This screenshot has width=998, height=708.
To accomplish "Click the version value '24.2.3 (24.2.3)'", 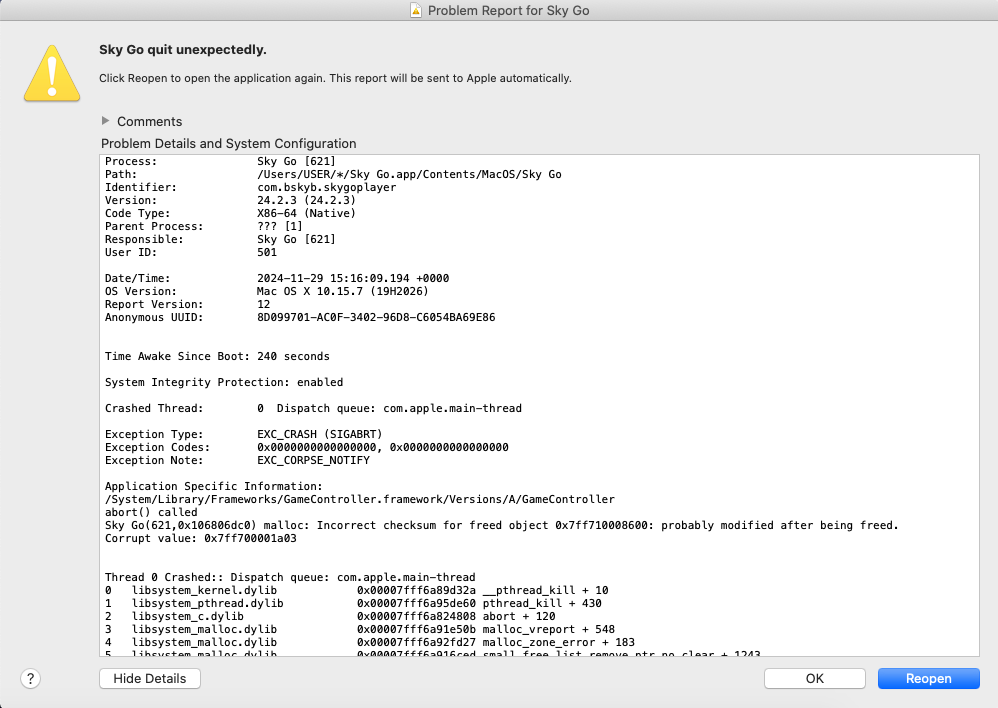I will 306,200.
